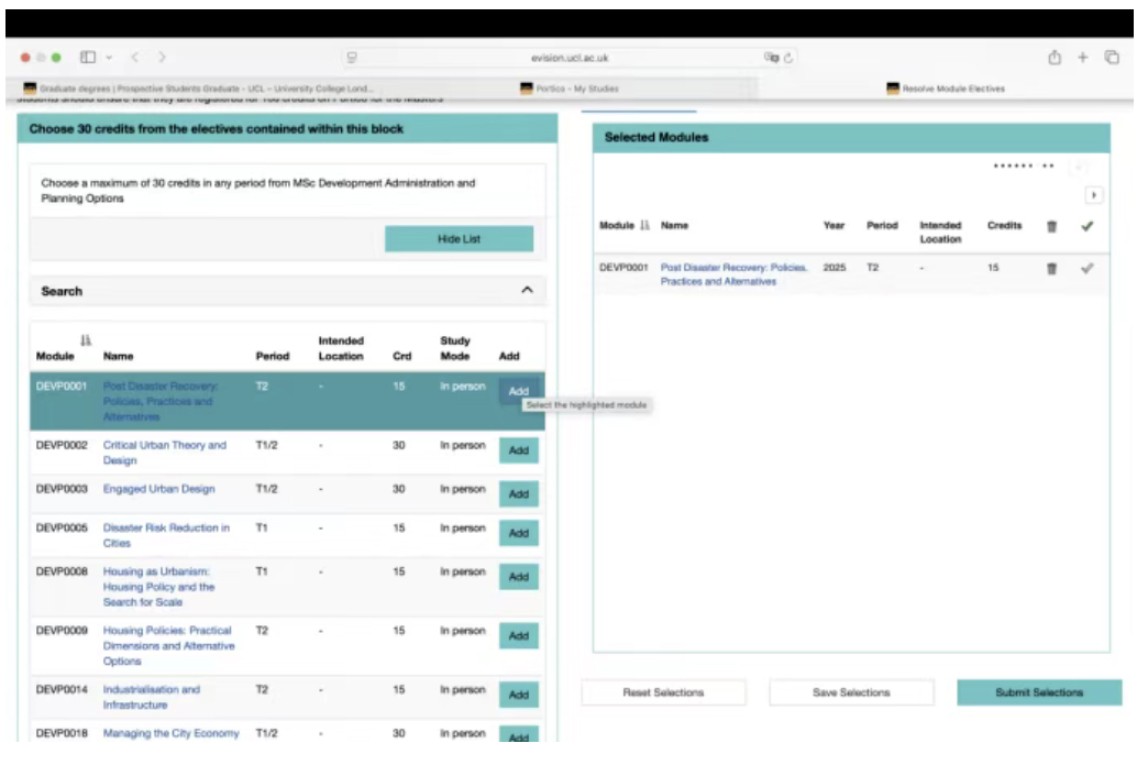Click the grey checkmark in the DEVP0001 row
The image size is (1140, 781).
[x=1087, y=268]
